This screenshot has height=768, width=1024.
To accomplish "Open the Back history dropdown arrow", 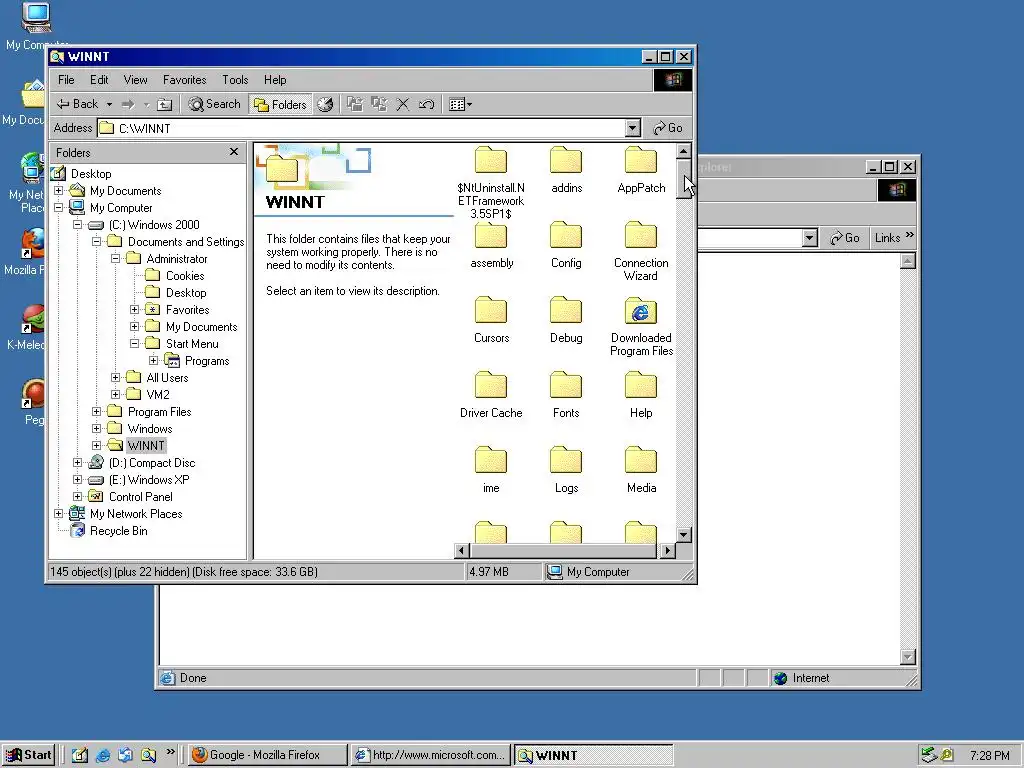I will [x=109, y=104].
